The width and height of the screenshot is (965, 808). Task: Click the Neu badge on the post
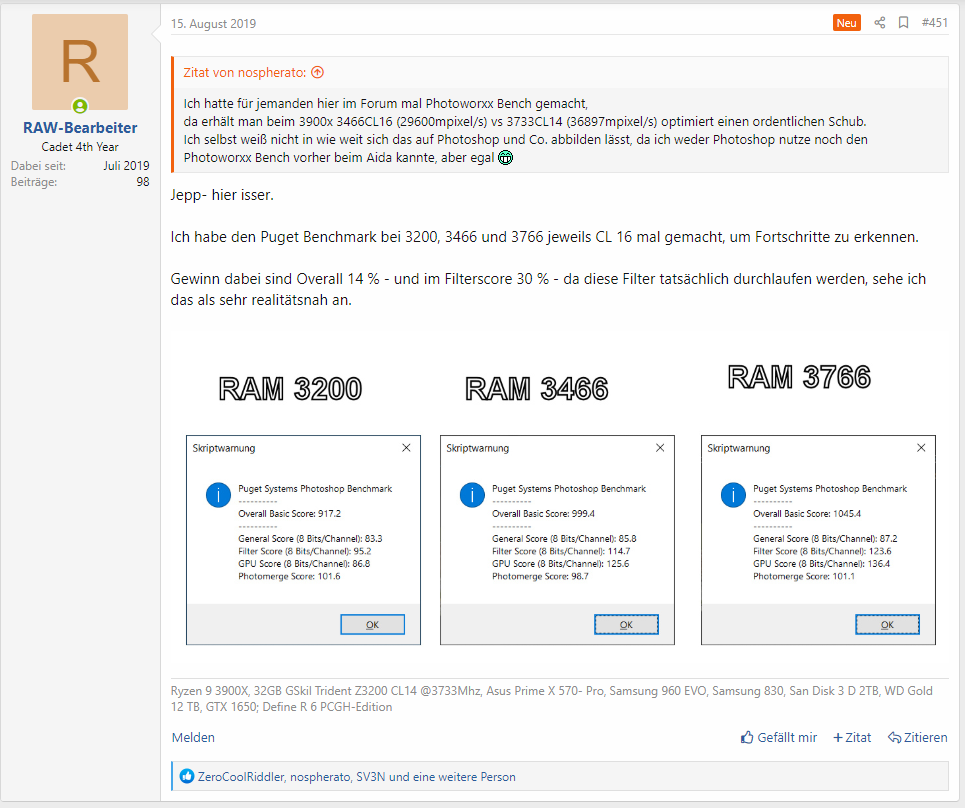tap(846, 23)
